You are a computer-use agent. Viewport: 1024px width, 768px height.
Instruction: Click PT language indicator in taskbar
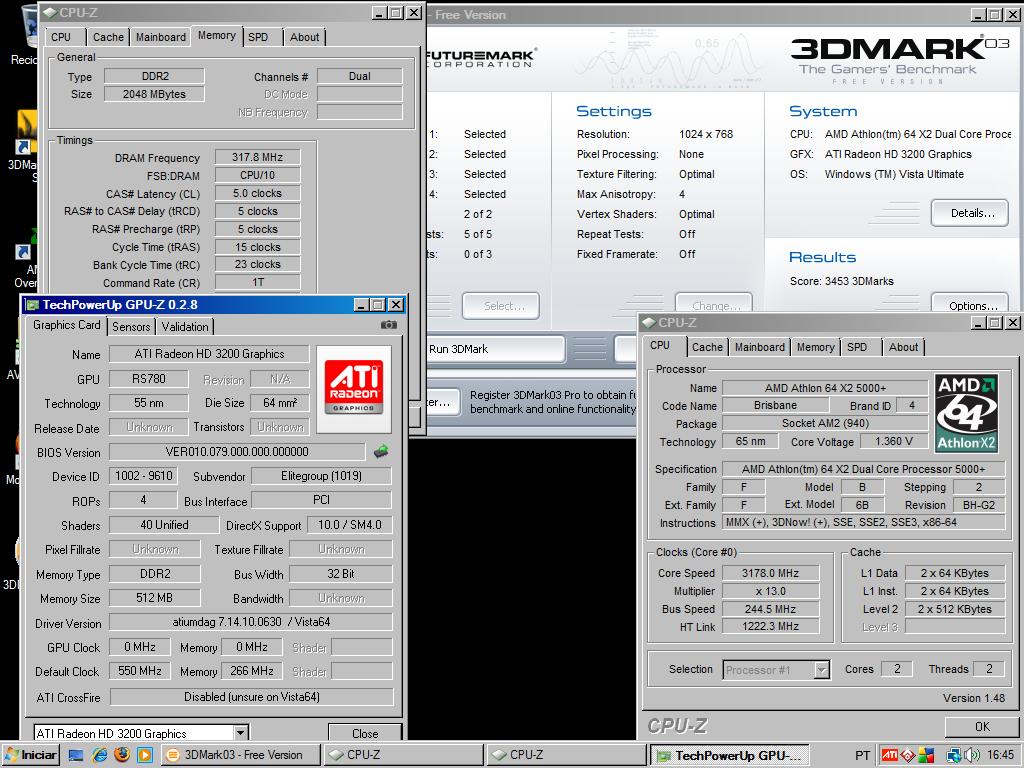[x=862, y=756]
